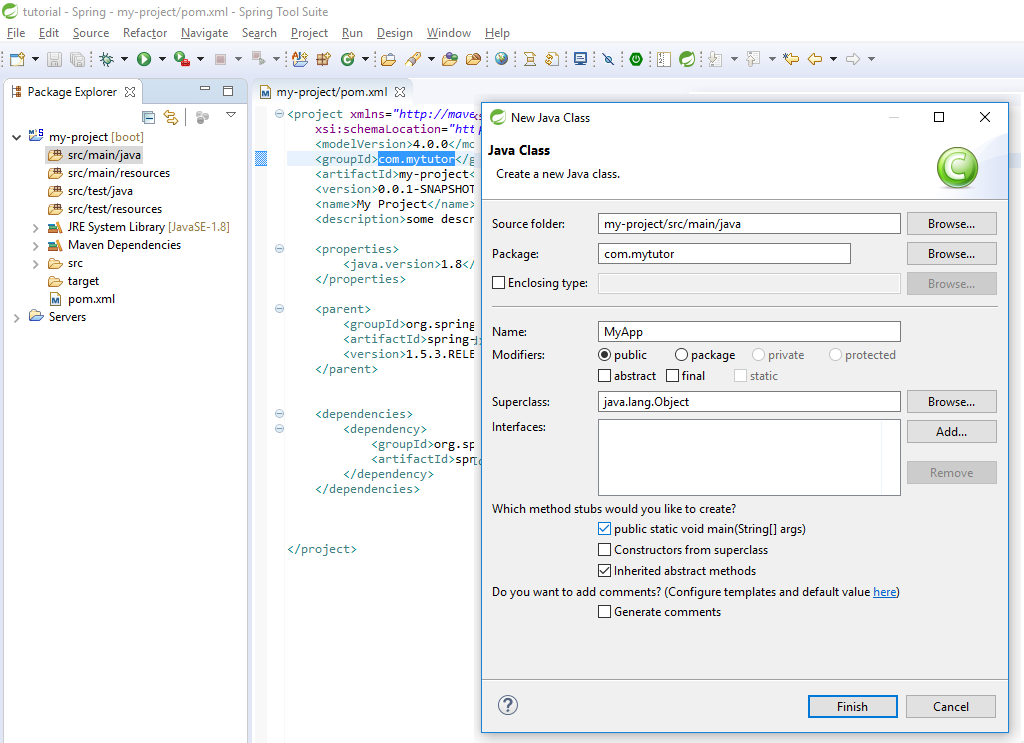
Task: Click the green Boot Dashboard power icon
Action: [x=636, y=59]
